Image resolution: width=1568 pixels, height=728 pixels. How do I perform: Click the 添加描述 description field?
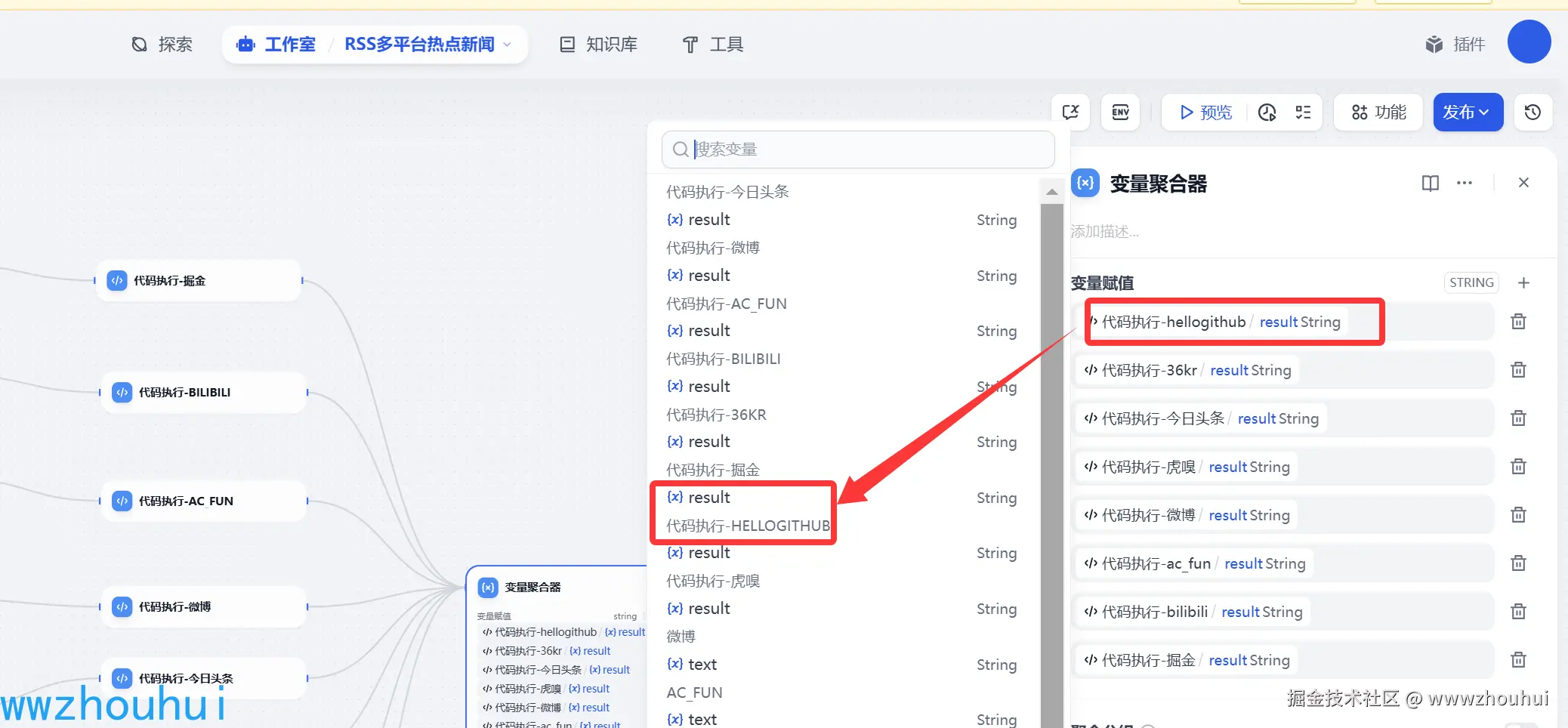click(x=1104, y=232)
